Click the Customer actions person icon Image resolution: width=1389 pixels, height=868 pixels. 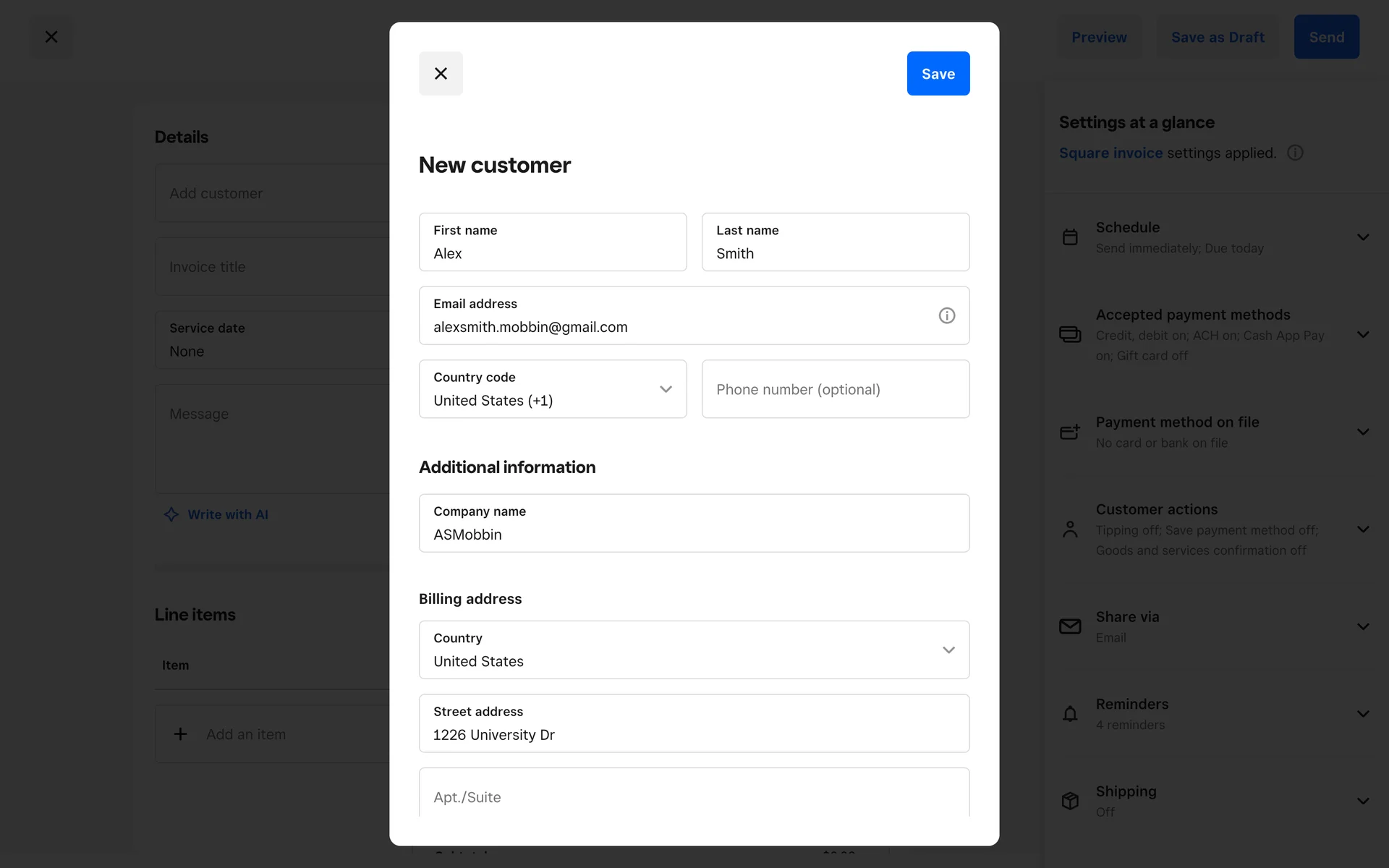tap(1070, 529)
